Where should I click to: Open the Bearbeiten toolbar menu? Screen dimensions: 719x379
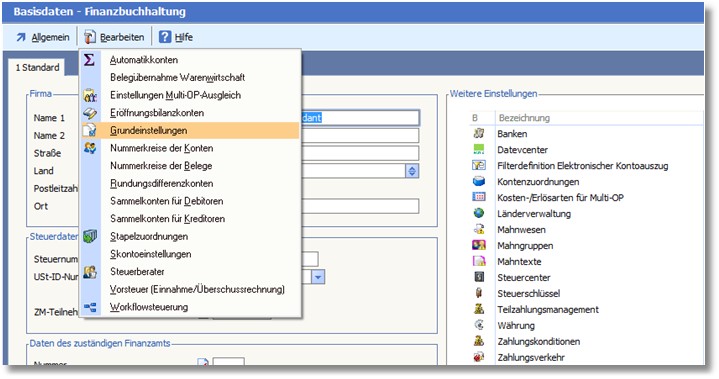114,37
